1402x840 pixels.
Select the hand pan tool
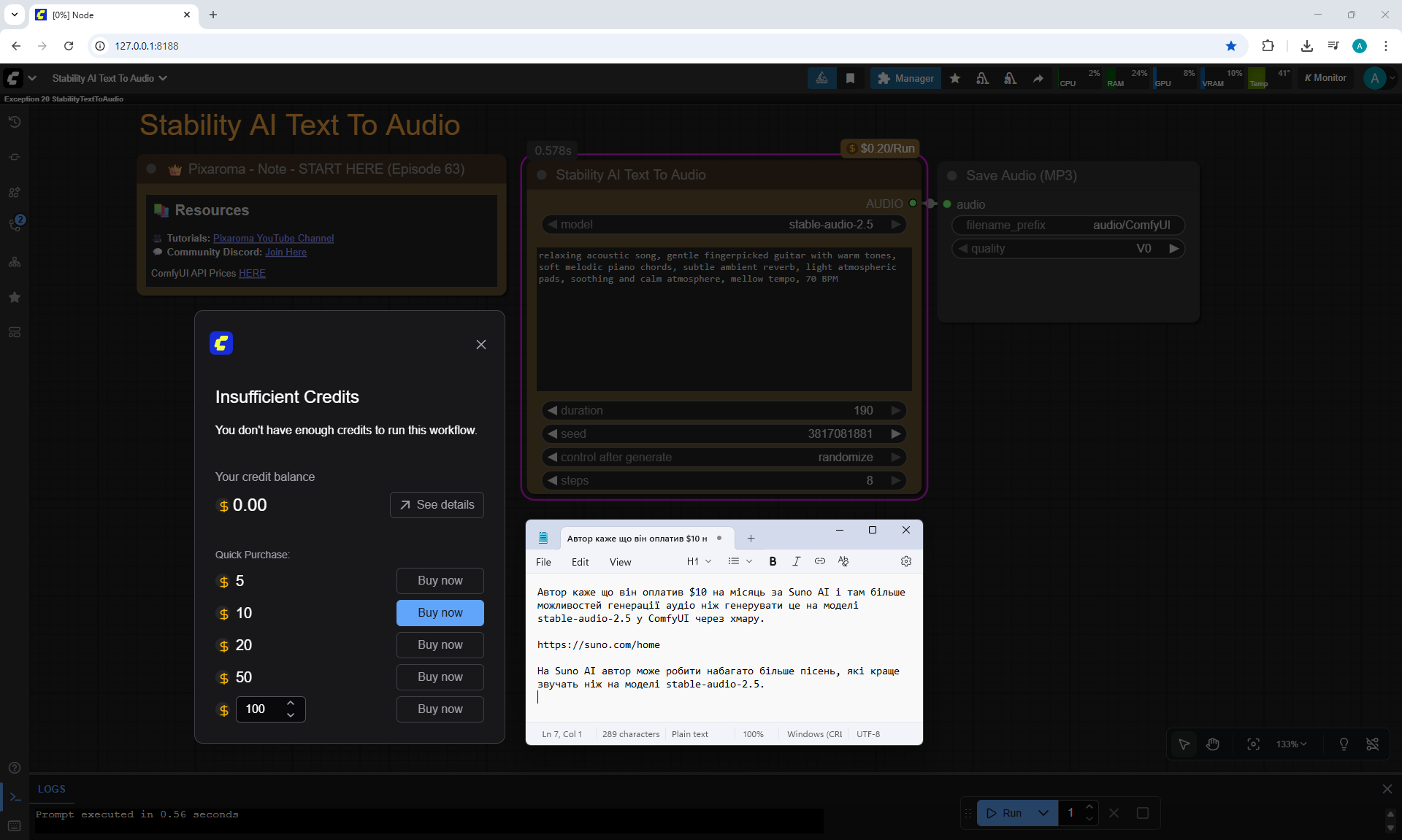pos(1213,744)
